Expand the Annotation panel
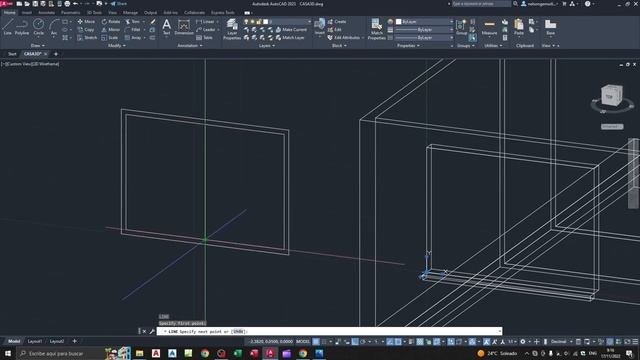 click(190, 46)
